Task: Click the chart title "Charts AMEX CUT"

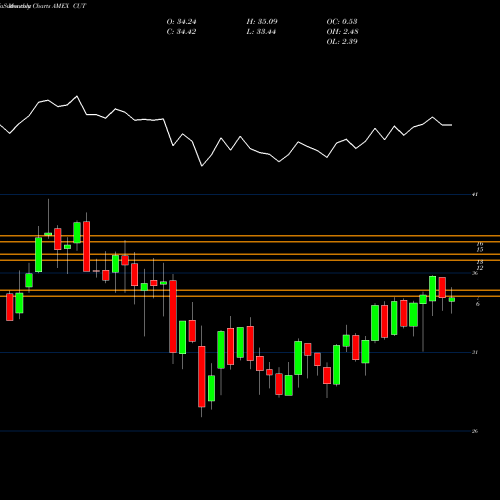Action: [x=59, y=6]
